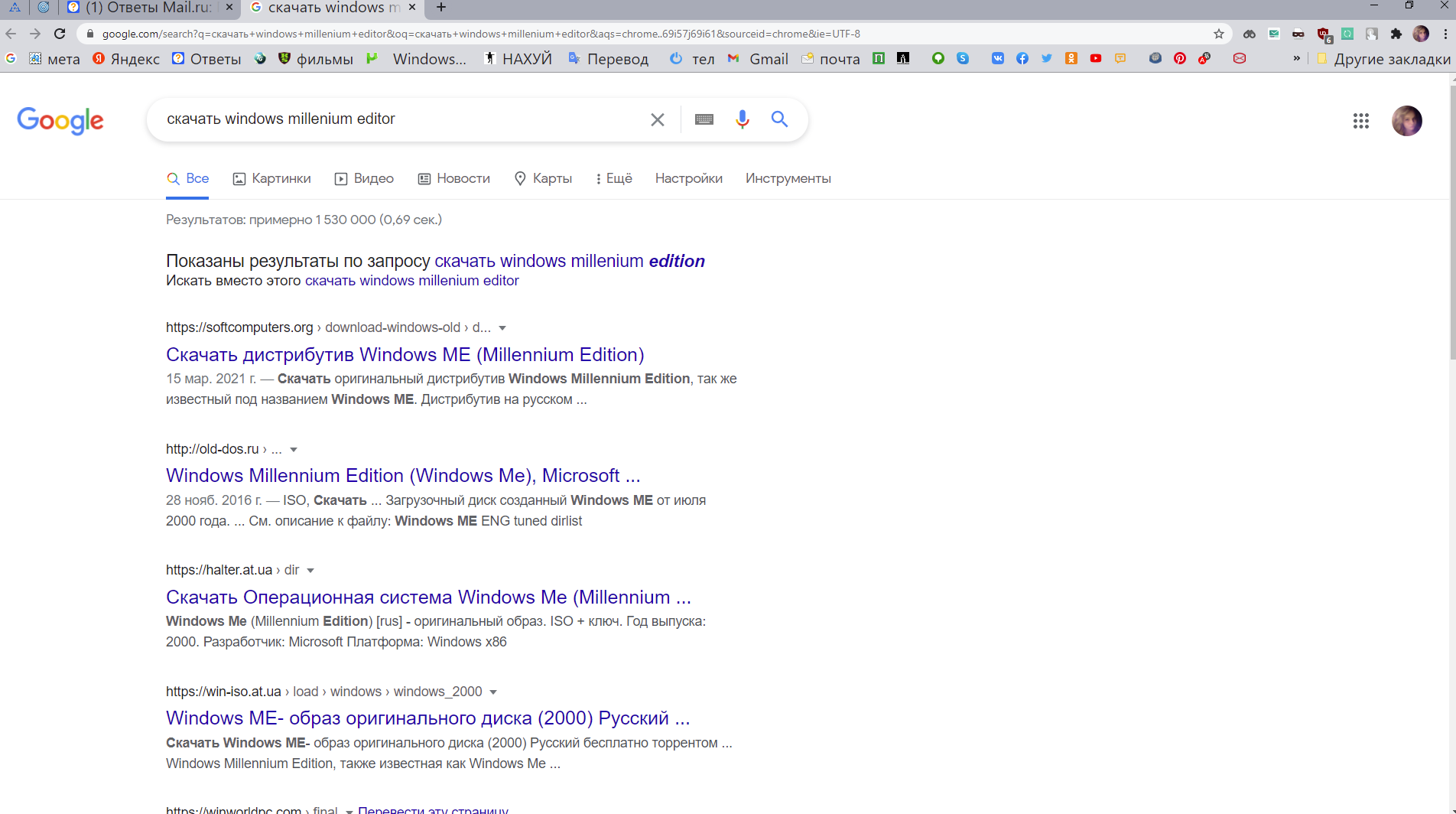Screen dimensions: 1456x814
Task: Click the vertical page scrollbar
Action: coord(1451,222)
